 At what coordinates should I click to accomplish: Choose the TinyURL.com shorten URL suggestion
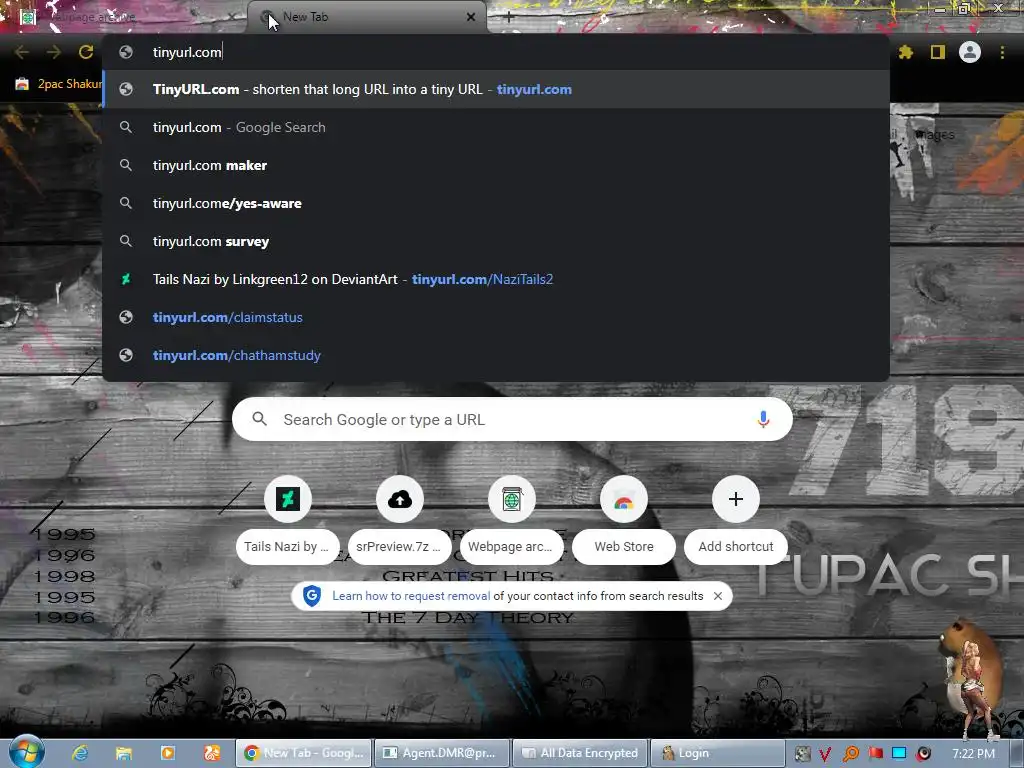click(x=496, y=89)
